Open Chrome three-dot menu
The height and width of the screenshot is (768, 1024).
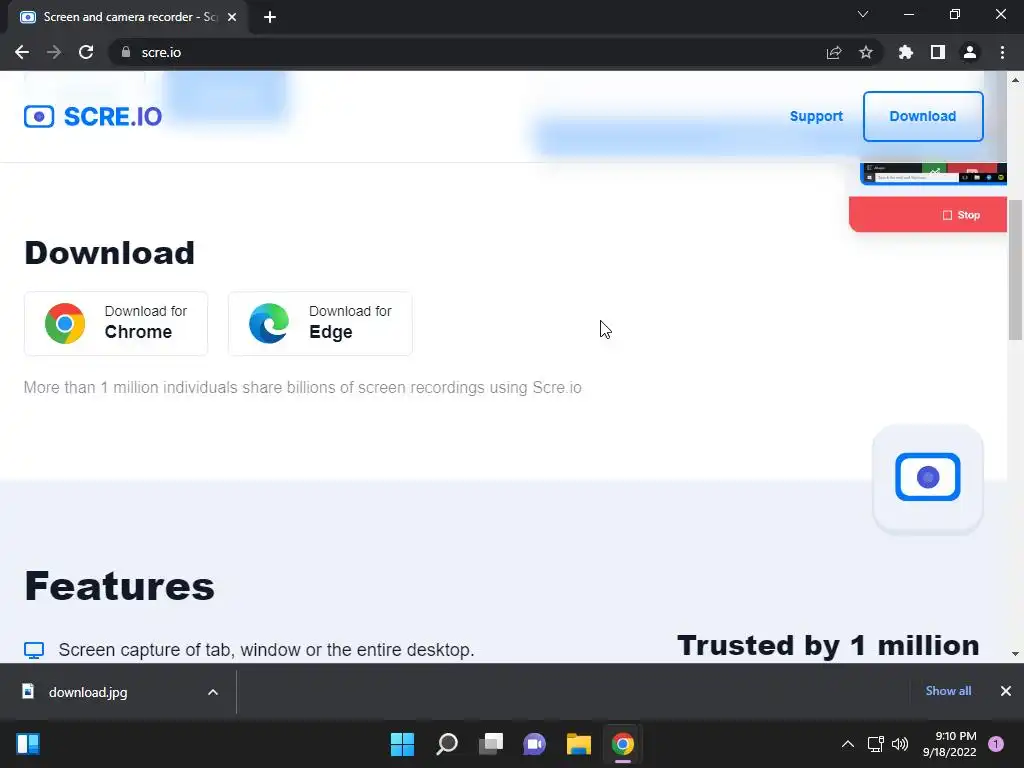[1002, 52]
